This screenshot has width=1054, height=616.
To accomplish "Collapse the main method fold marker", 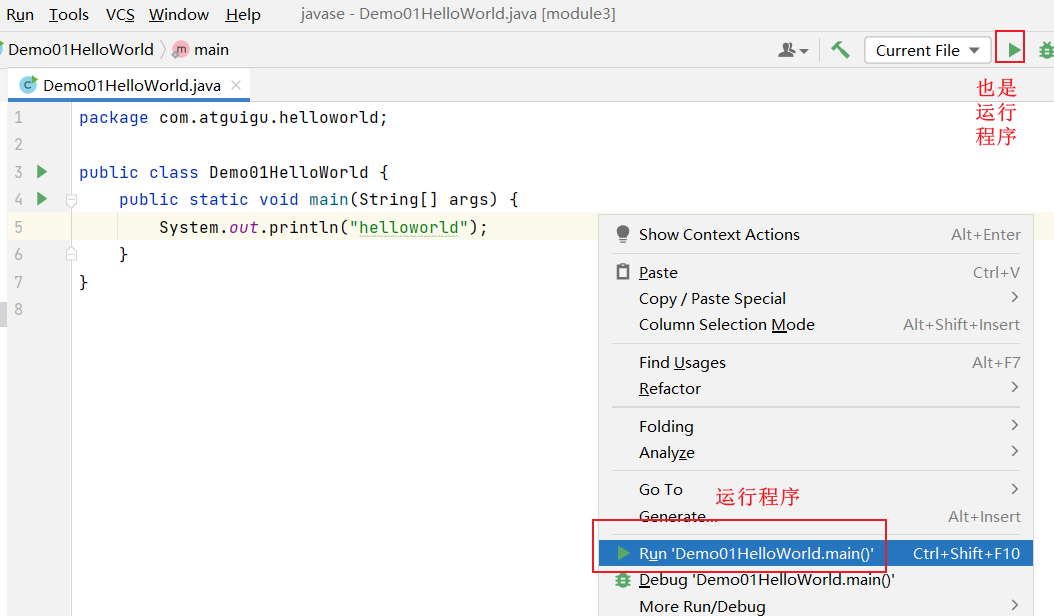I will 71,200.
